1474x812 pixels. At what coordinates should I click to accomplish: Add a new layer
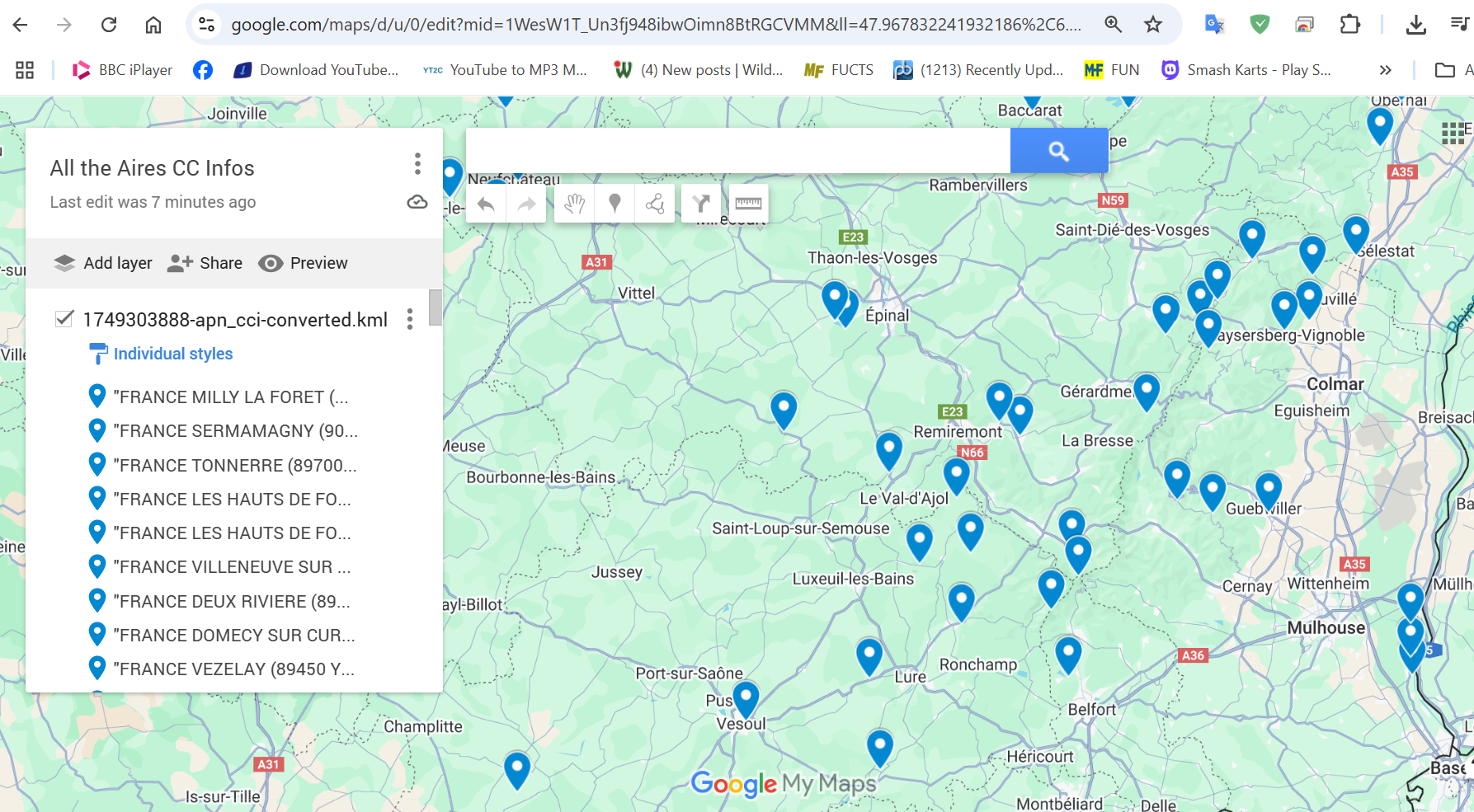(103, 263)
